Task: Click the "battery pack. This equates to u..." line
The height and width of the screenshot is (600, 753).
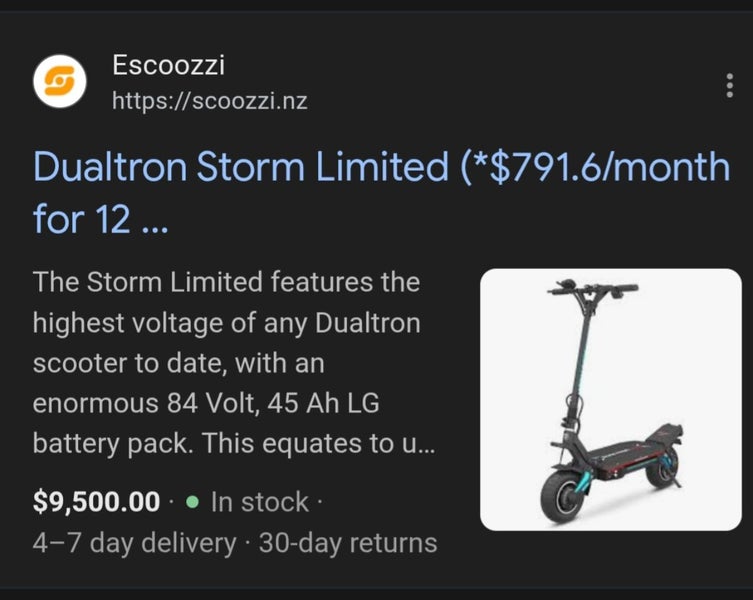Action: (234, 444)
